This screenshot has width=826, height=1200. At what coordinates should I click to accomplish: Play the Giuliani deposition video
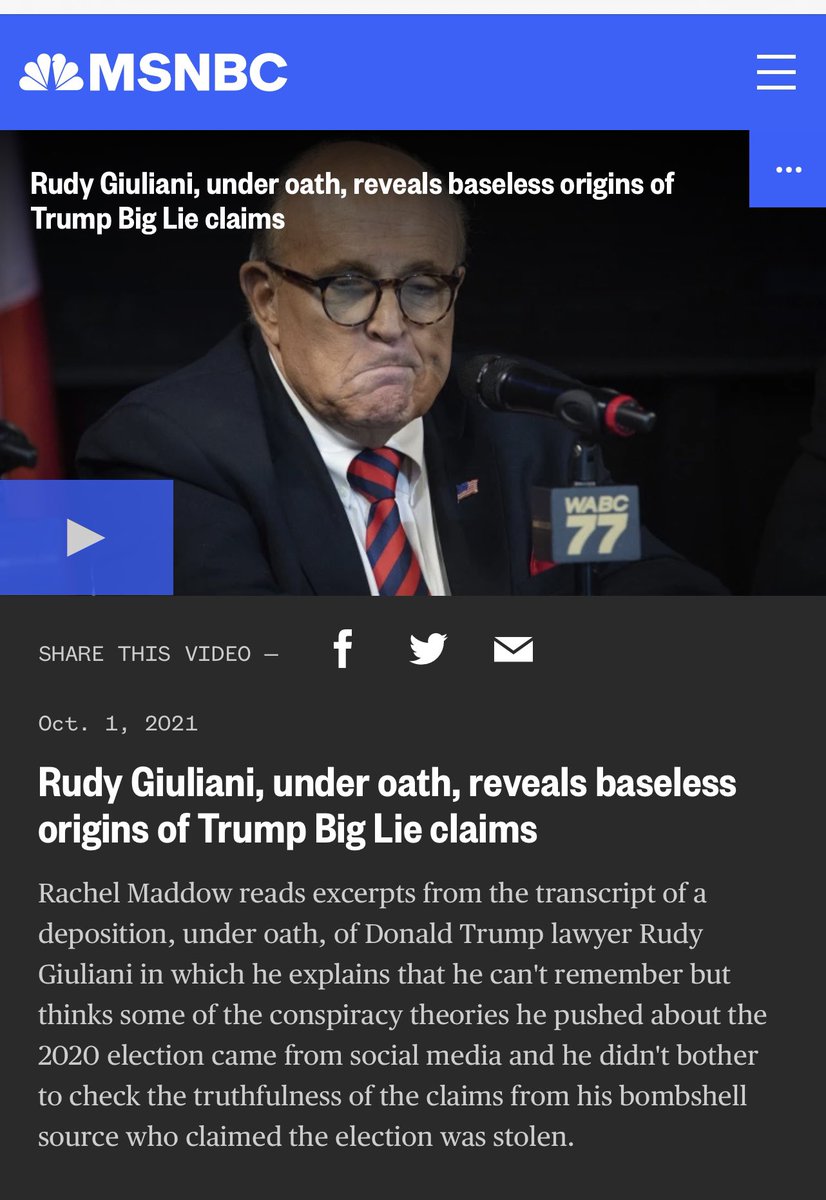(x=86, y=538)
